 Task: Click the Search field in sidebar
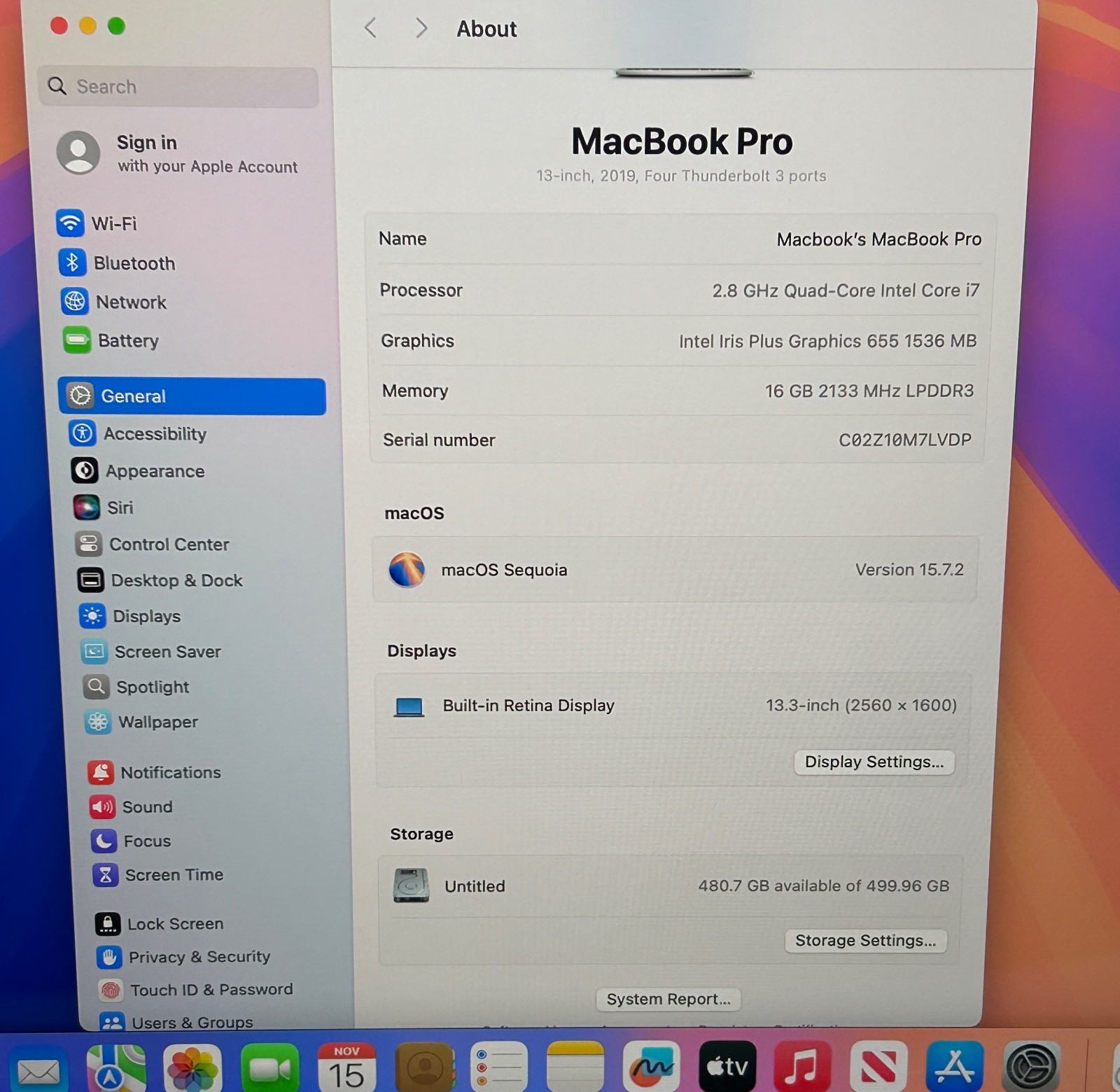[178, 87]
